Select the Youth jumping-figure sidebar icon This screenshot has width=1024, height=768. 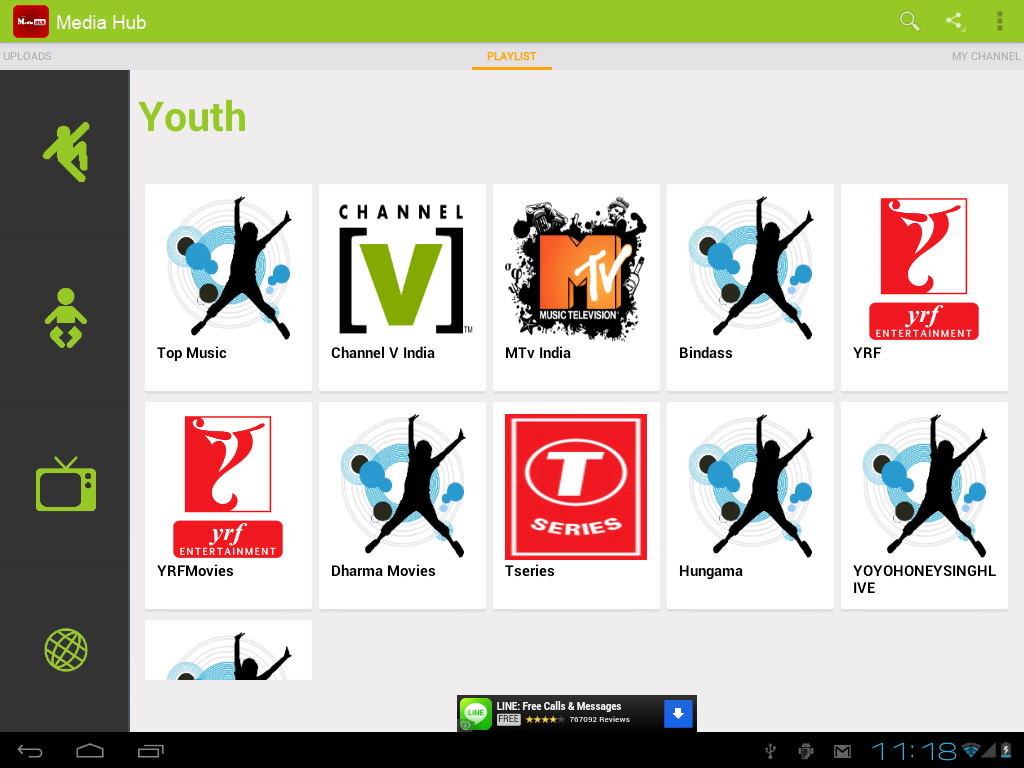point(66,152)
